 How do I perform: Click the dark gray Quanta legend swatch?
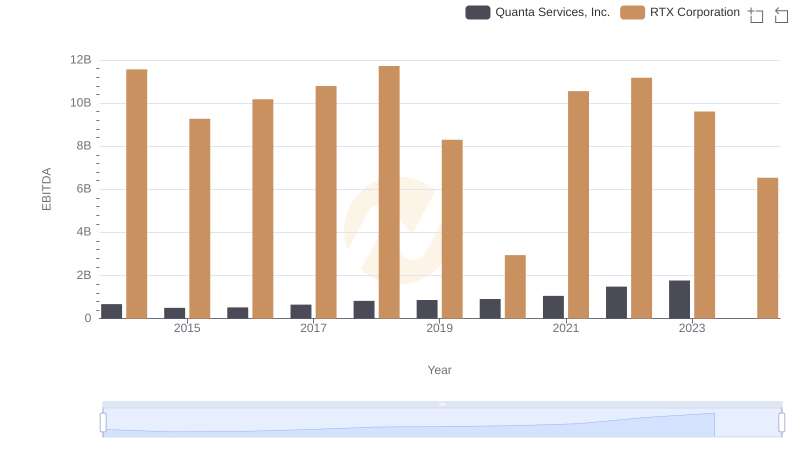point(478,12)
